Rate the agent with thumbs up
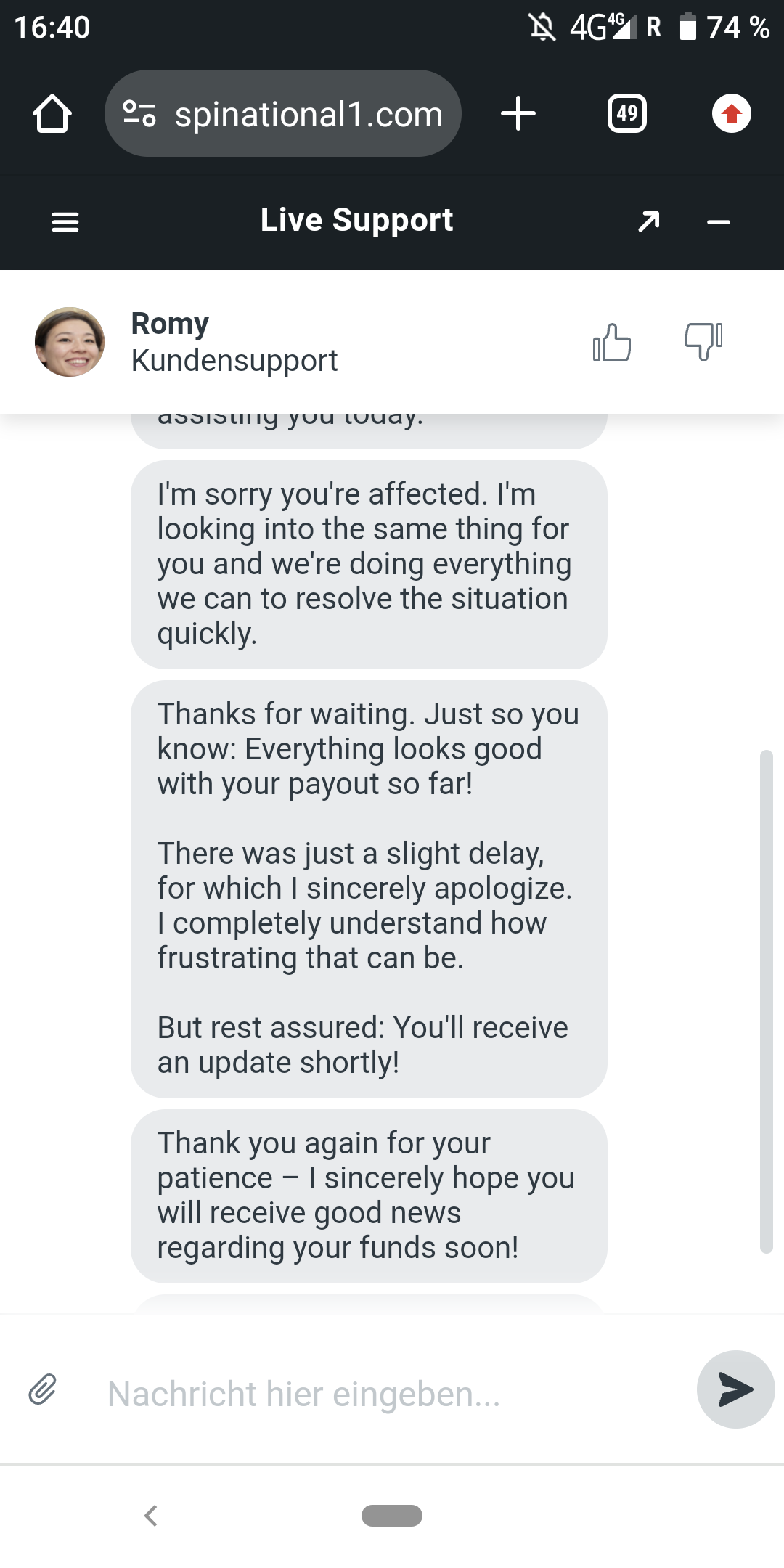 pyautogui.click(x=612, y=342)
